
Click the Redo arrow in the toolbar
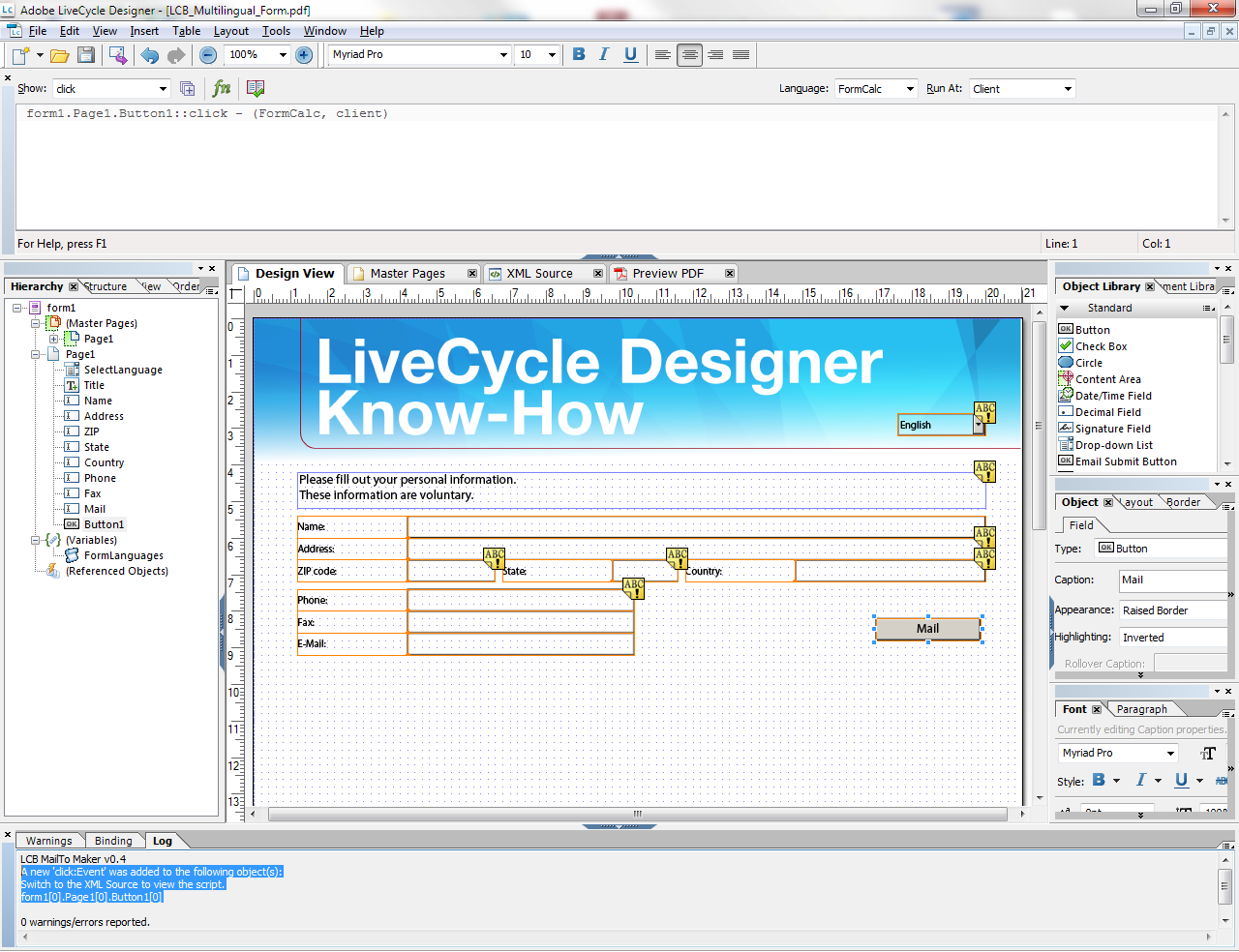175,55
